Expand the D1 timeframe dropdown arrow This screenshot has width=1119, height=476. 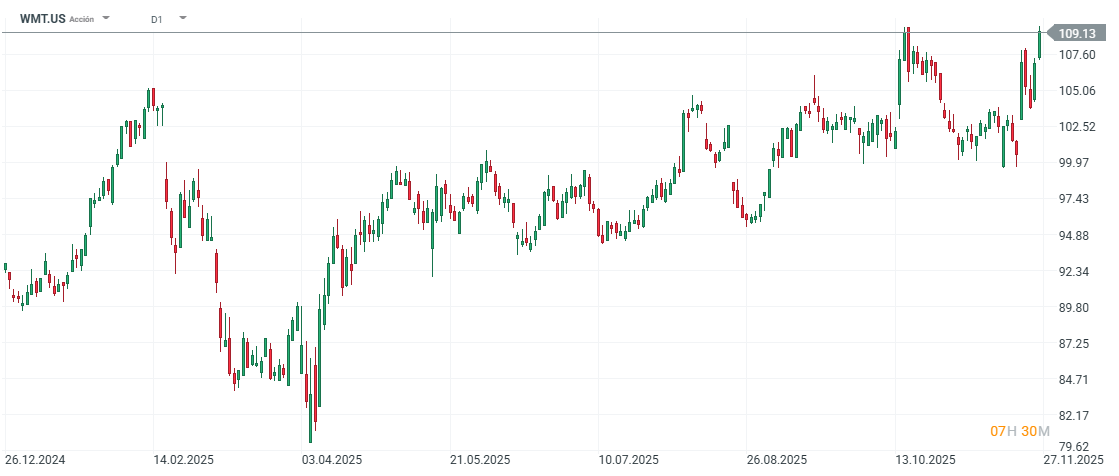pyautogui.click(x=182, y=18)
